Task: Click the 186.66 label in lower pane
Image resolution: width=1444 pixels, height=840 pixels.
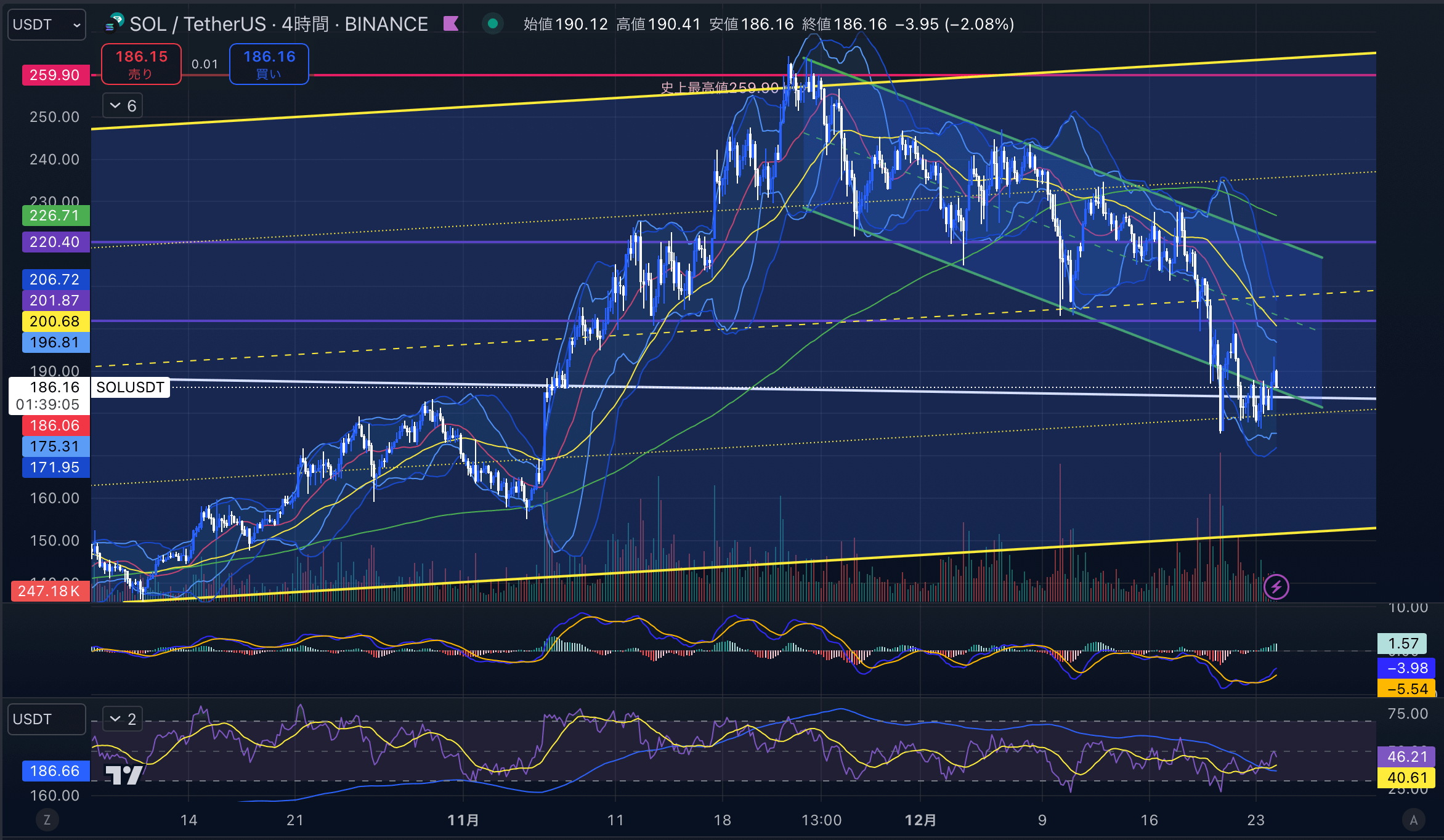Action: click(x=55, y=771)
